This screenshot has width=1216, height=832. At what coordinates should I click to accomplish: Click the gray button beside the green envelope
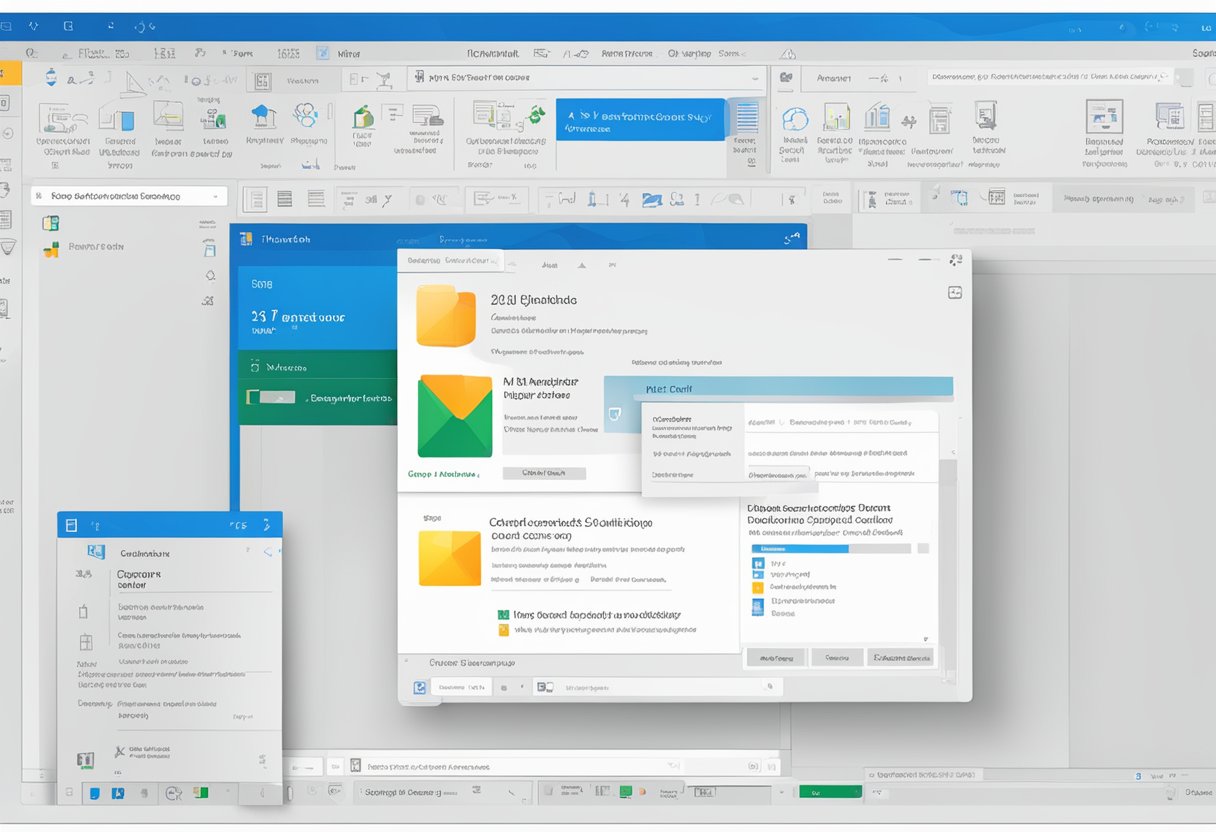pos(544,473)
